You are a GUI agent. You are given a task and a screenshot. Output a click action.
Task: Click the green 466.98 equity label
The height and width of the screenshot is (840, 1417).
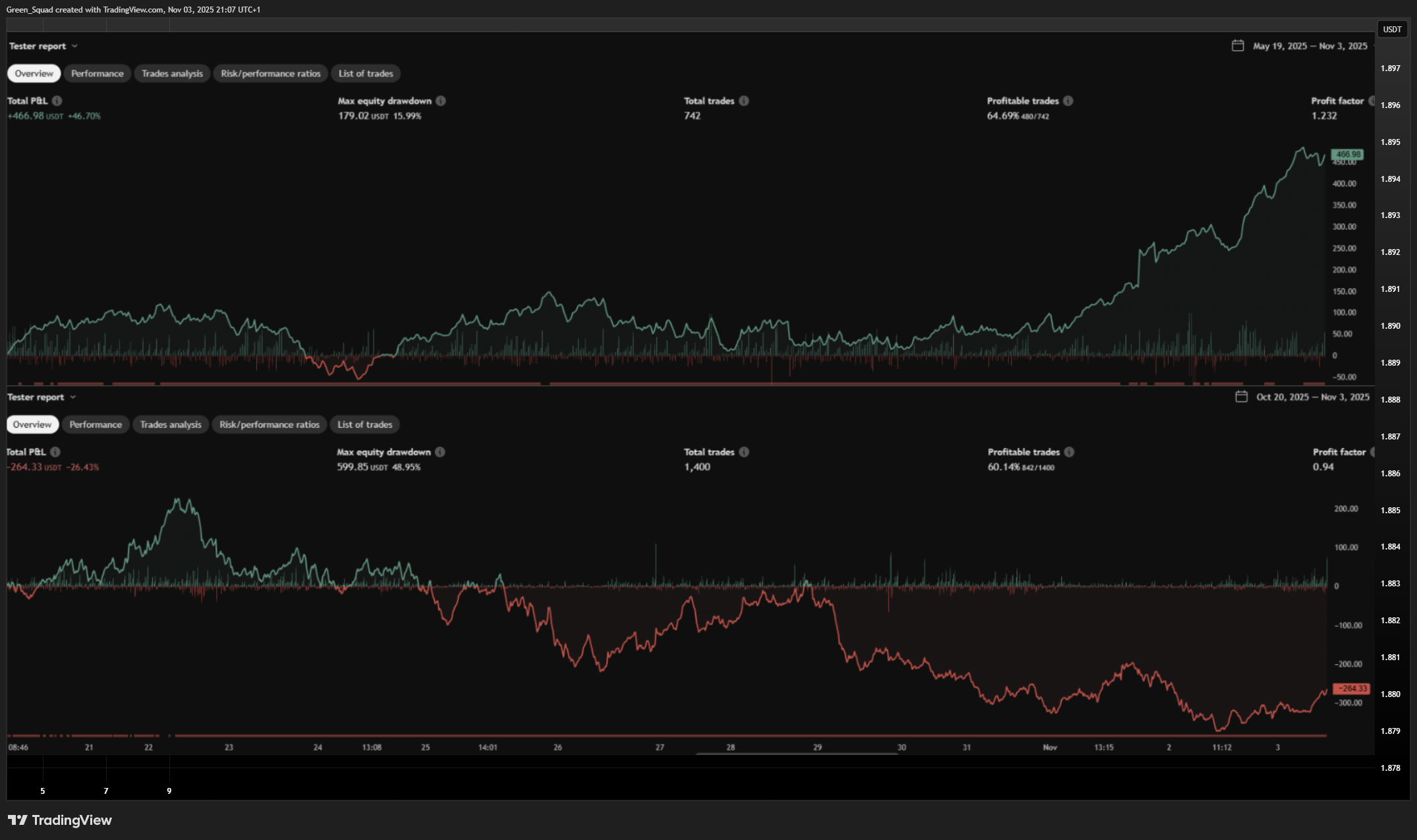pos(1348,155)
